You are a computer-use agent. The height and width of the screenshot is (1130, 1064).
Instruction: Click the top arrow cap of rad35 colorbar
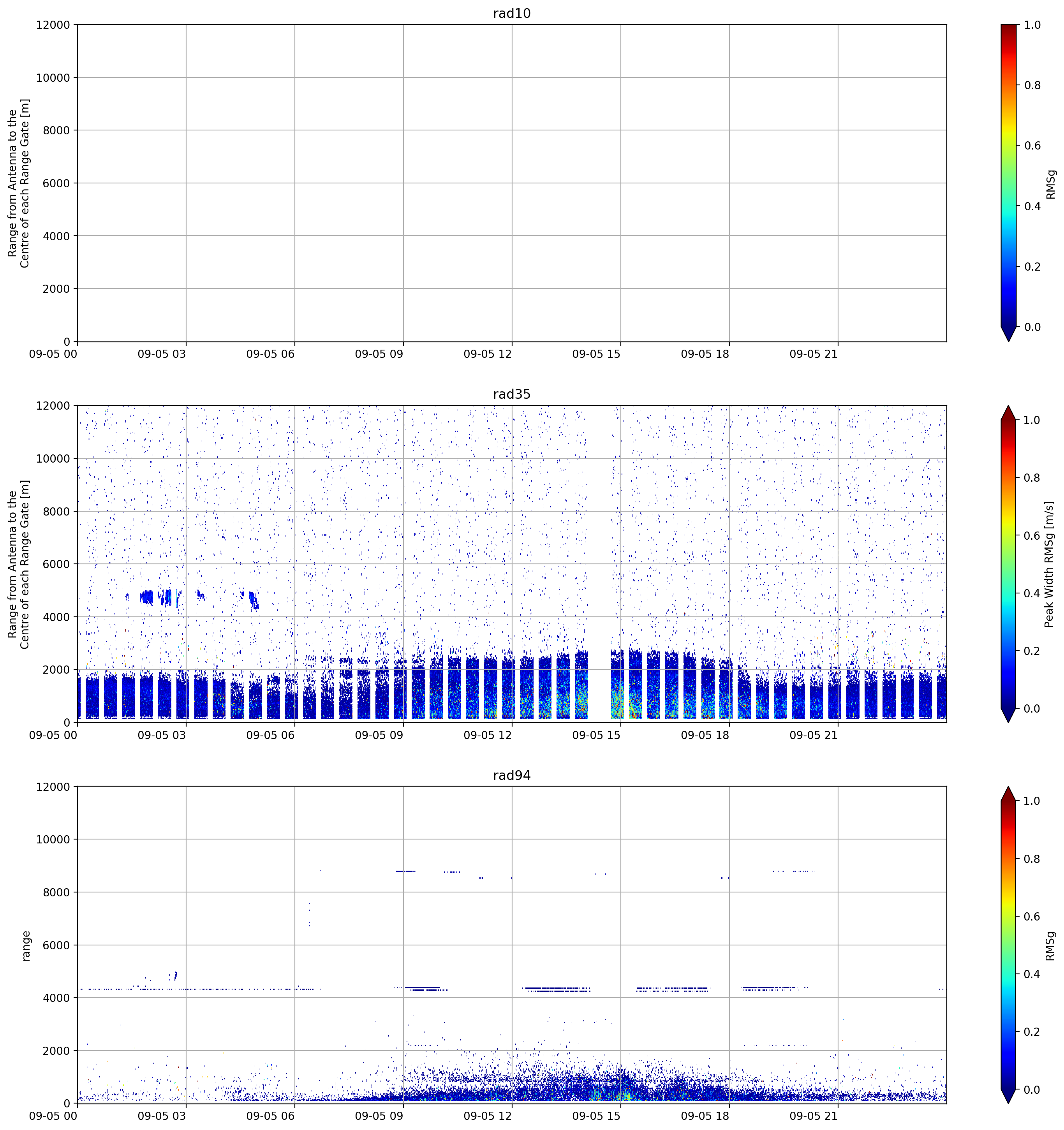pyautogui.click(x=1008, y=413)
